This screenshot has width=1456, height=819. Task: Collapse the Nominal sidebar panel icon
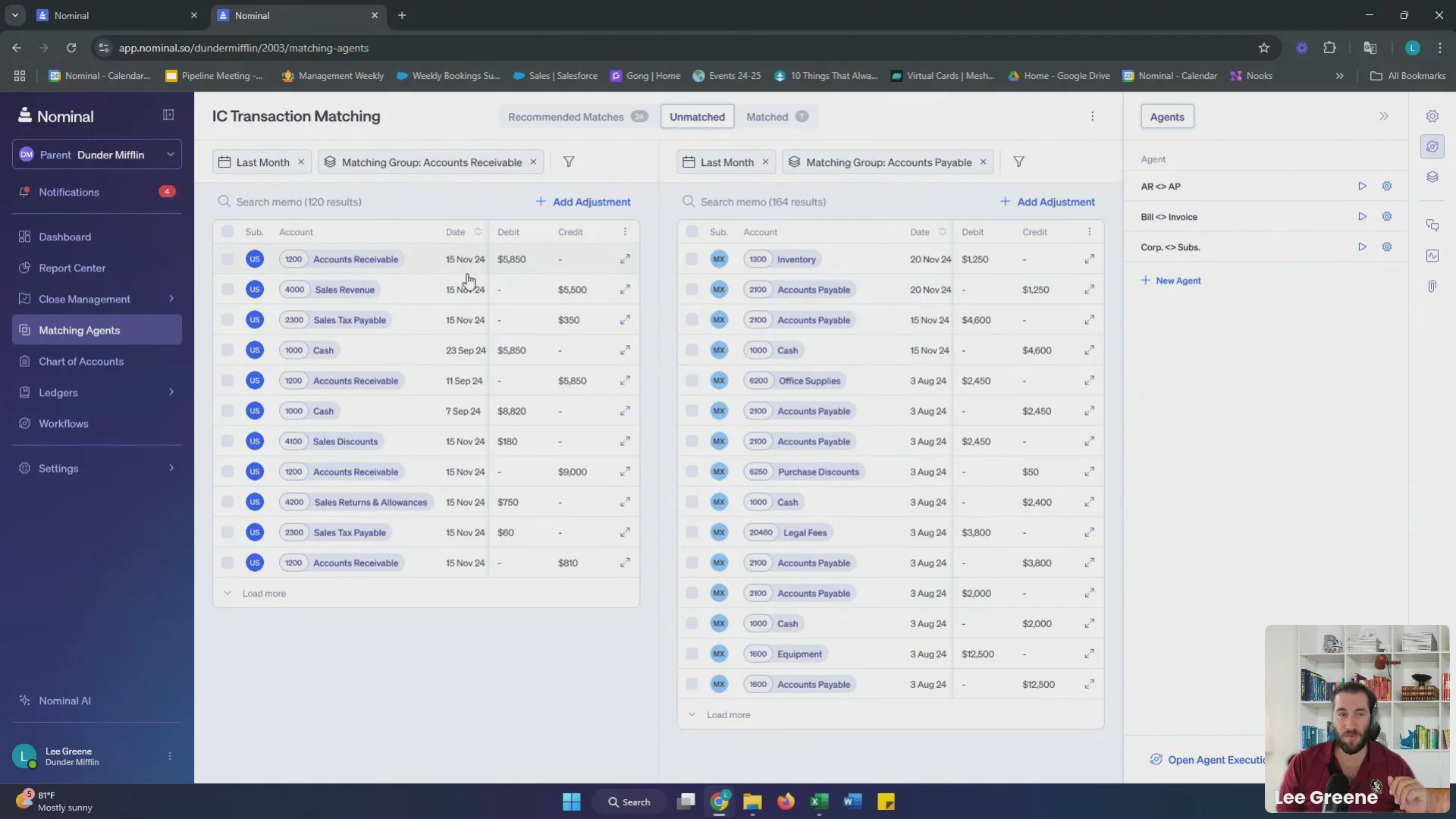pos(168,115)
